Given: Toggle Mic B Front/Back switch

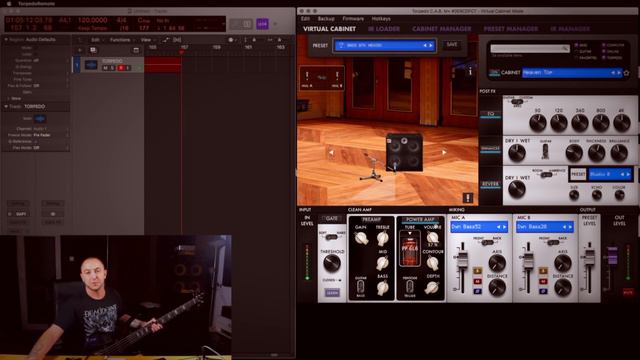Looking at the screenshot, I should pos(553,242).
